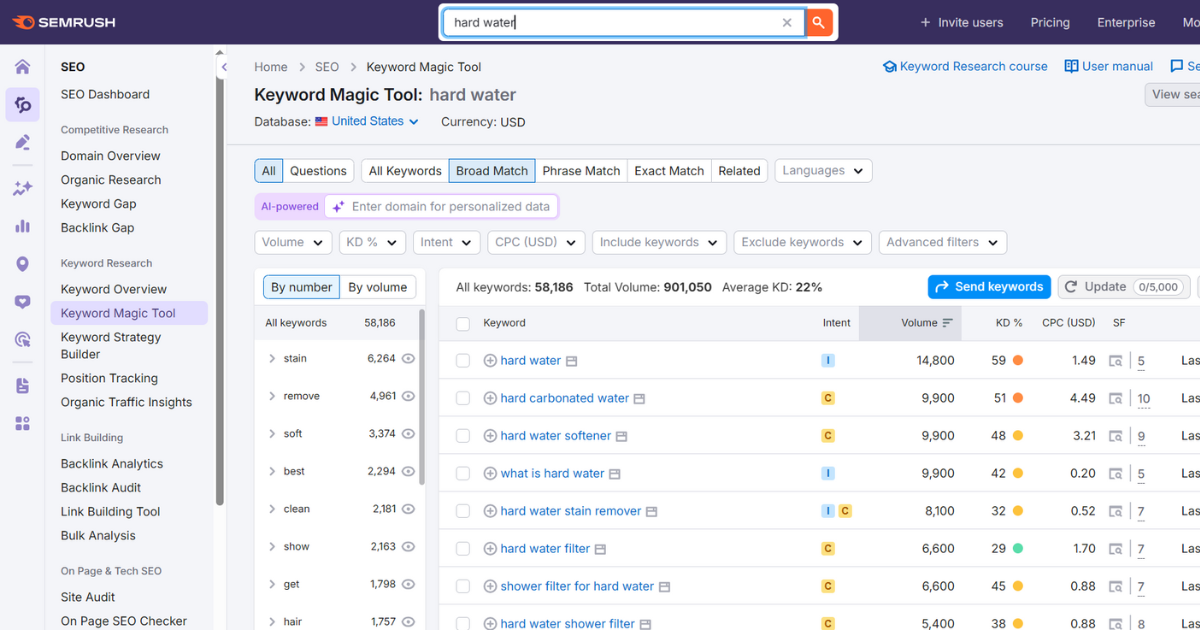Open SERP features icon for 'hard water' row

(1115, 361)
